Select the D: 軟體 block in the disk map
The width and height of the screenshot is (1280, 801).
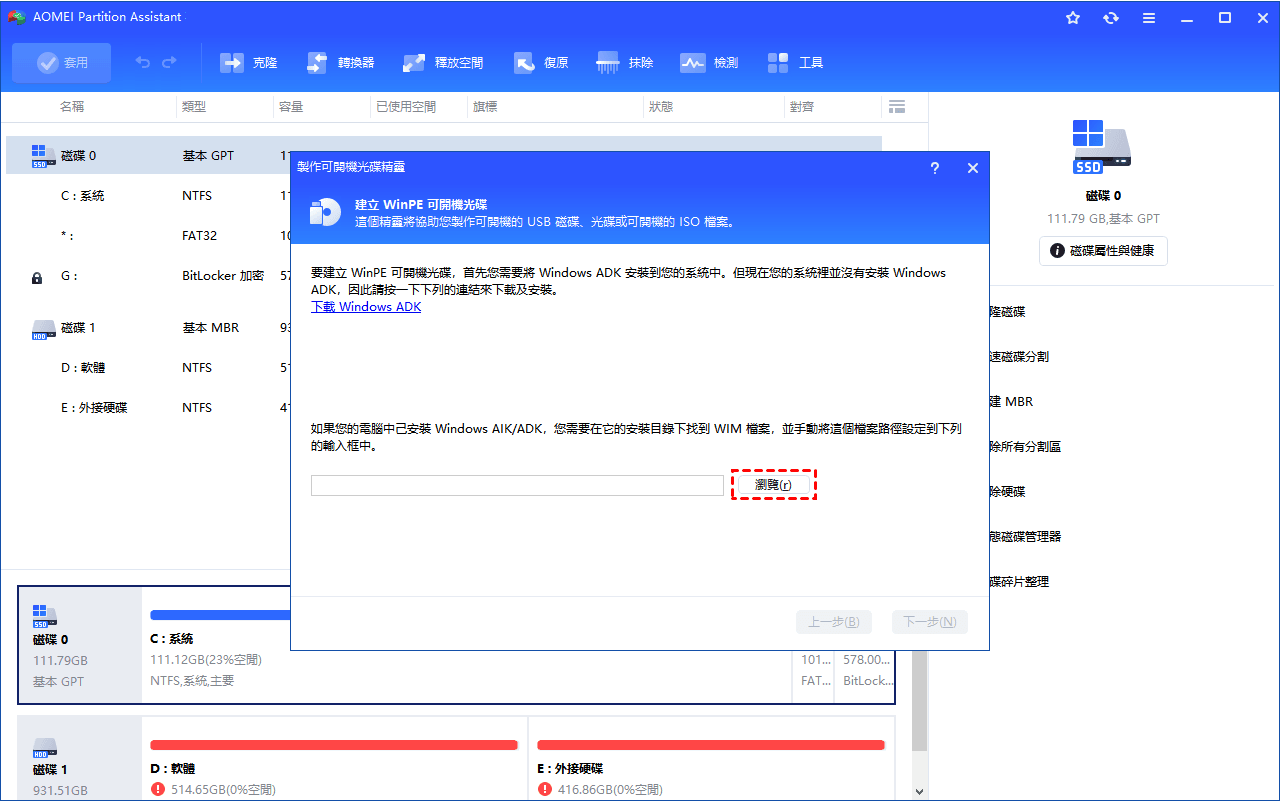(x=333, y=759)
